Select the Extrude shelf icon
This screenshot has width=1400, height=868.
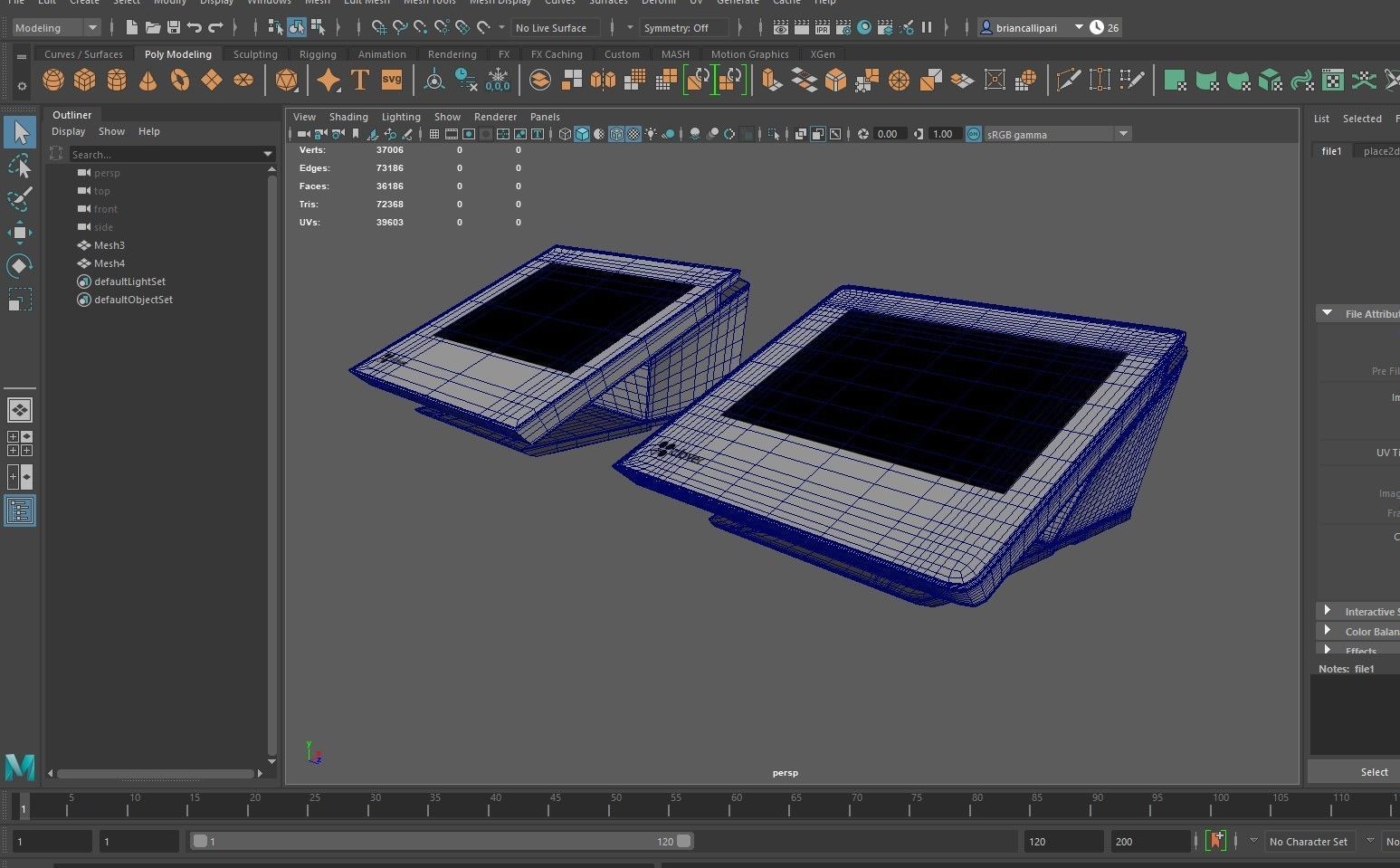click(772, 81)
